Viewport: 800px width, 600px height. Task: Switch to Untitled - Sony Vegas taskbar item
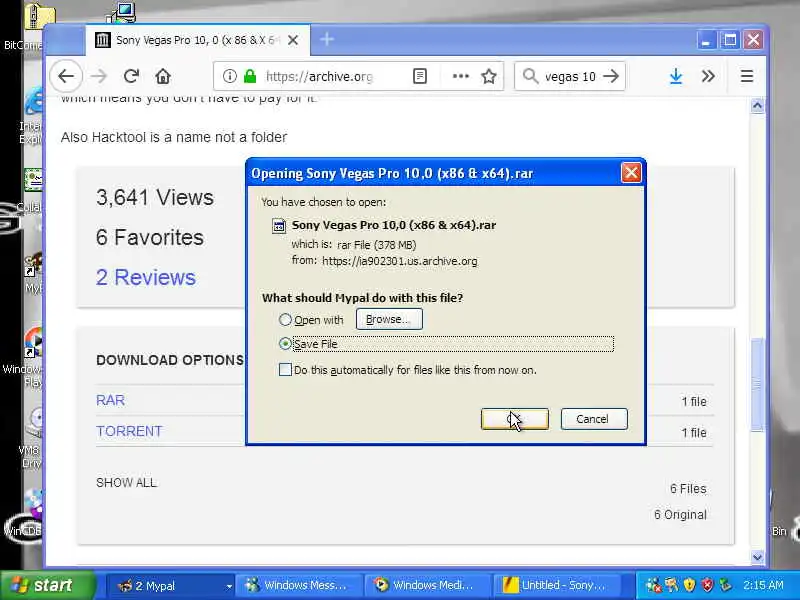[558, 586]
